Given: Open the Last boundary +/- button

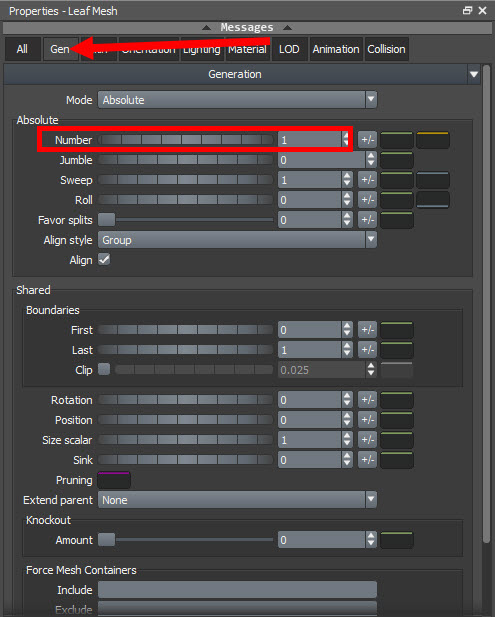Looking at the screenshot, I should (x=367, y=350).
